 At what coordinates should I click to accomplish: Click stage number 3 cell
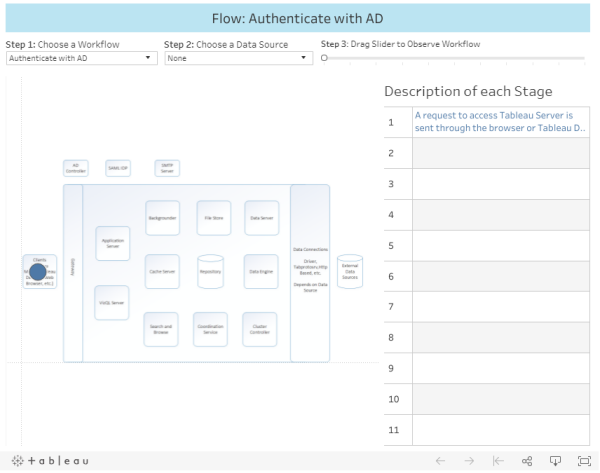point(398,184)
